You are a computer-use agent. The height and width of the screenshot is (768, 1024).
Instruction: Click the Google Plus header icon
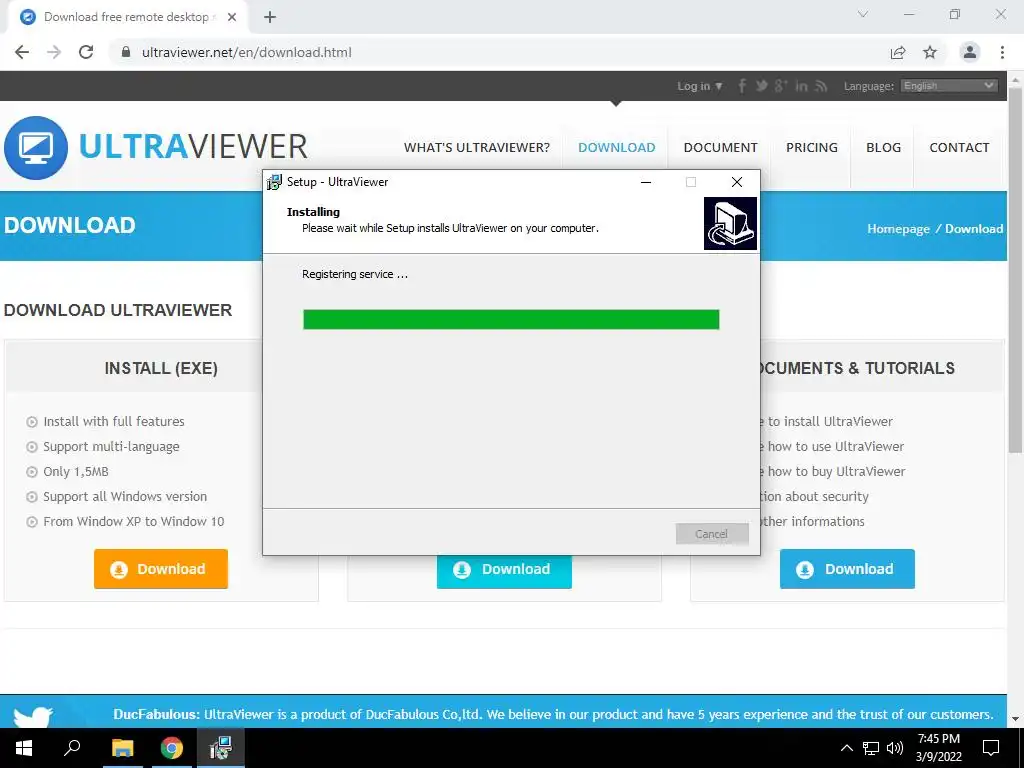coord(781,86)
